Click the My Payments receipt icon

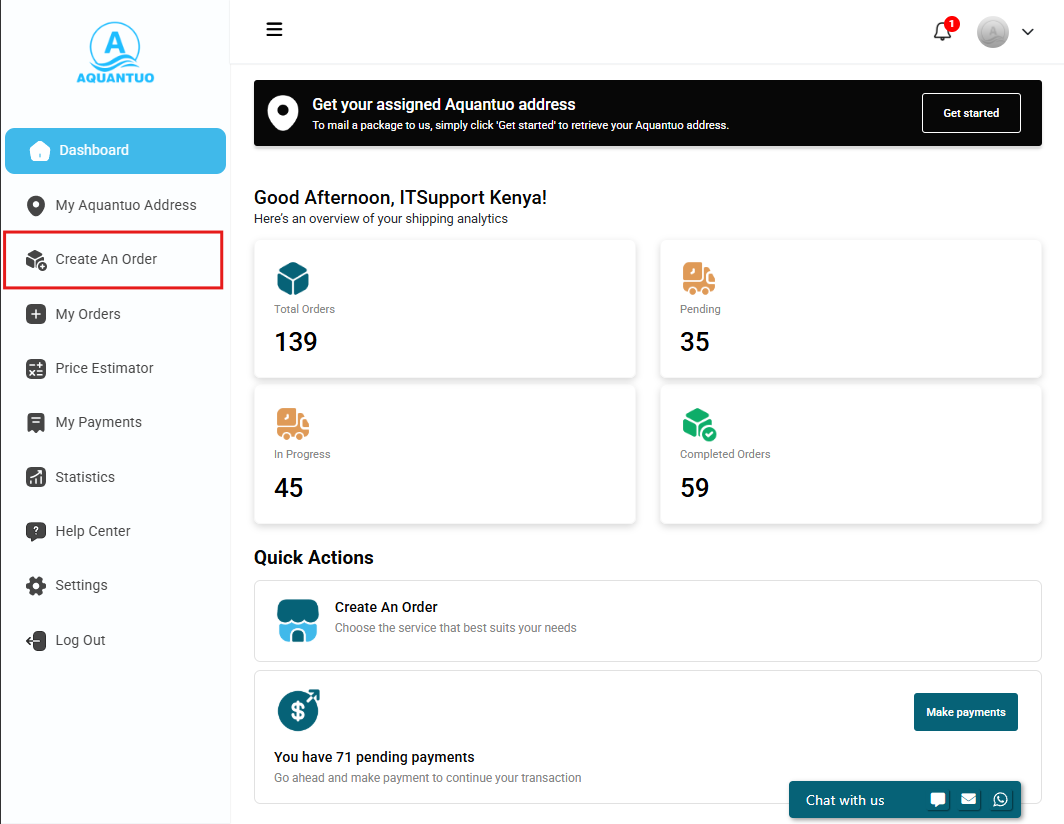[36, 422]
